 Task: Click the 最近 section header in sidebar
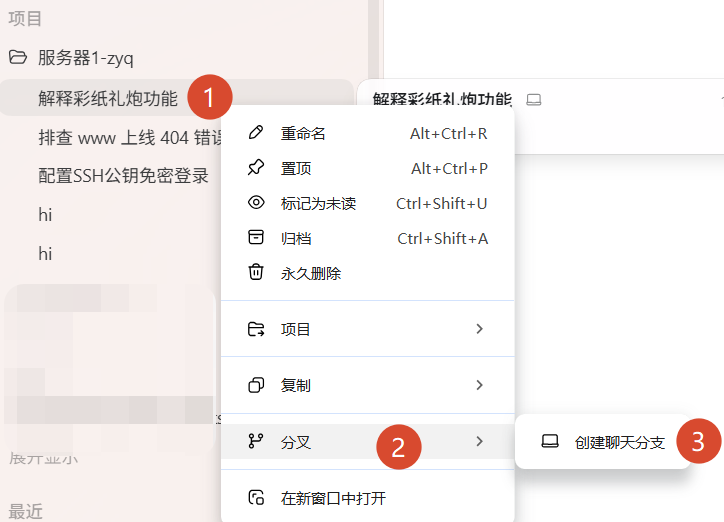click(x=25, y=511)
